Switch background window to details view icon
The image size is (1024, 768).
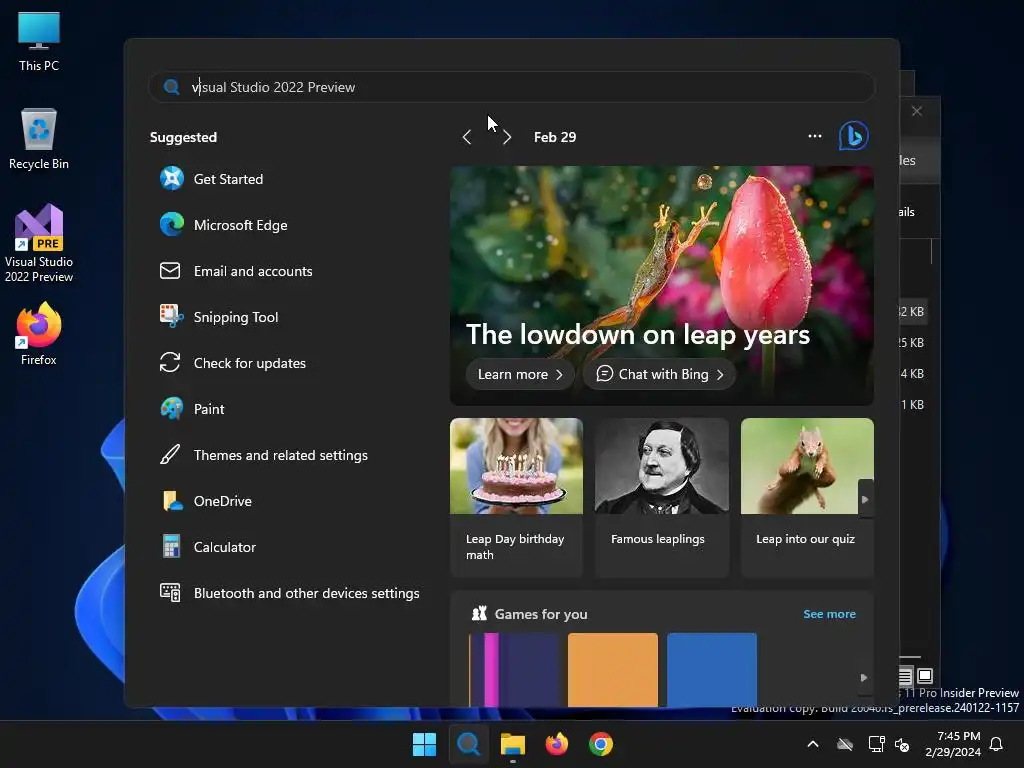(905, 675)
